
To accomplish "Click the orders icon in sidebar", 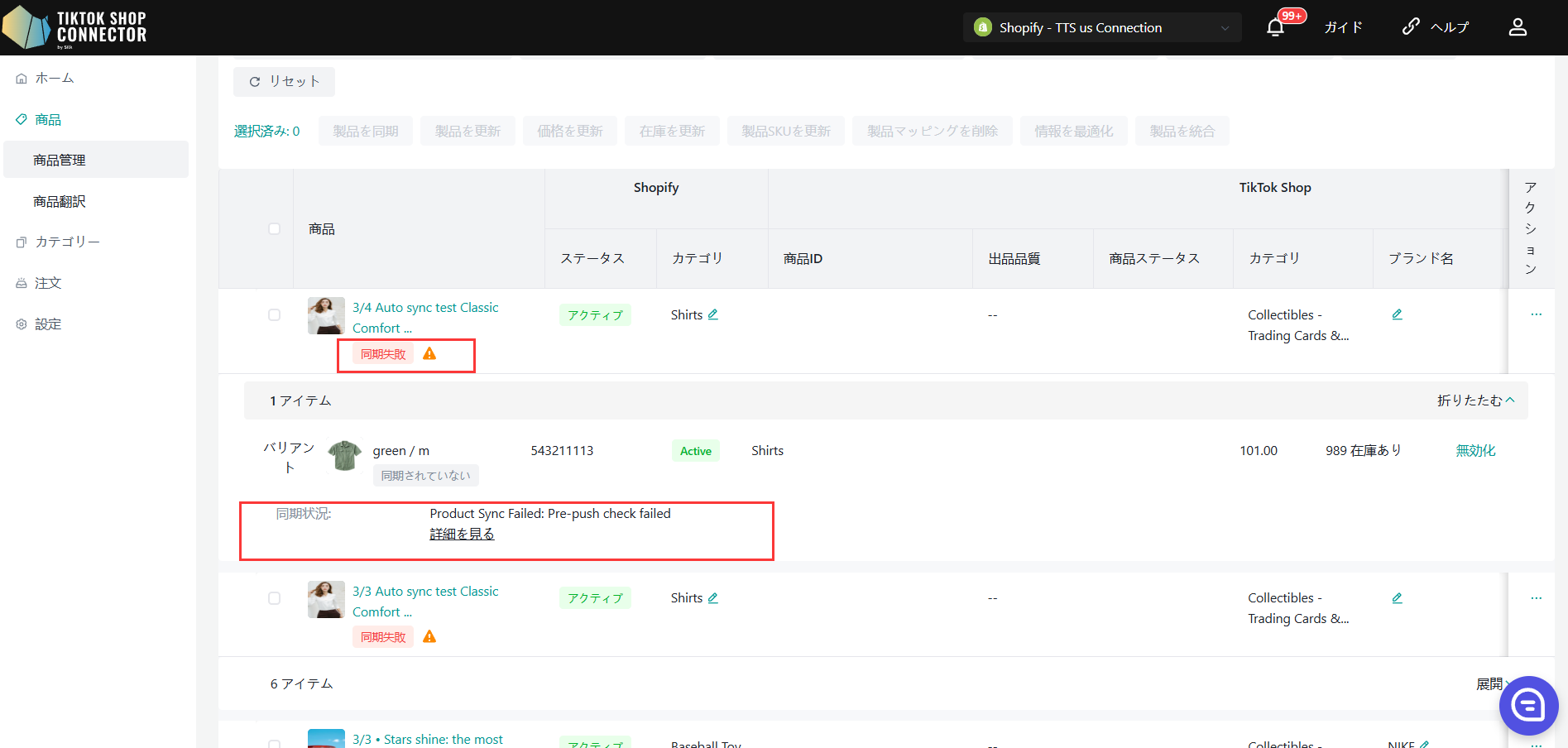I will point(22,283).
